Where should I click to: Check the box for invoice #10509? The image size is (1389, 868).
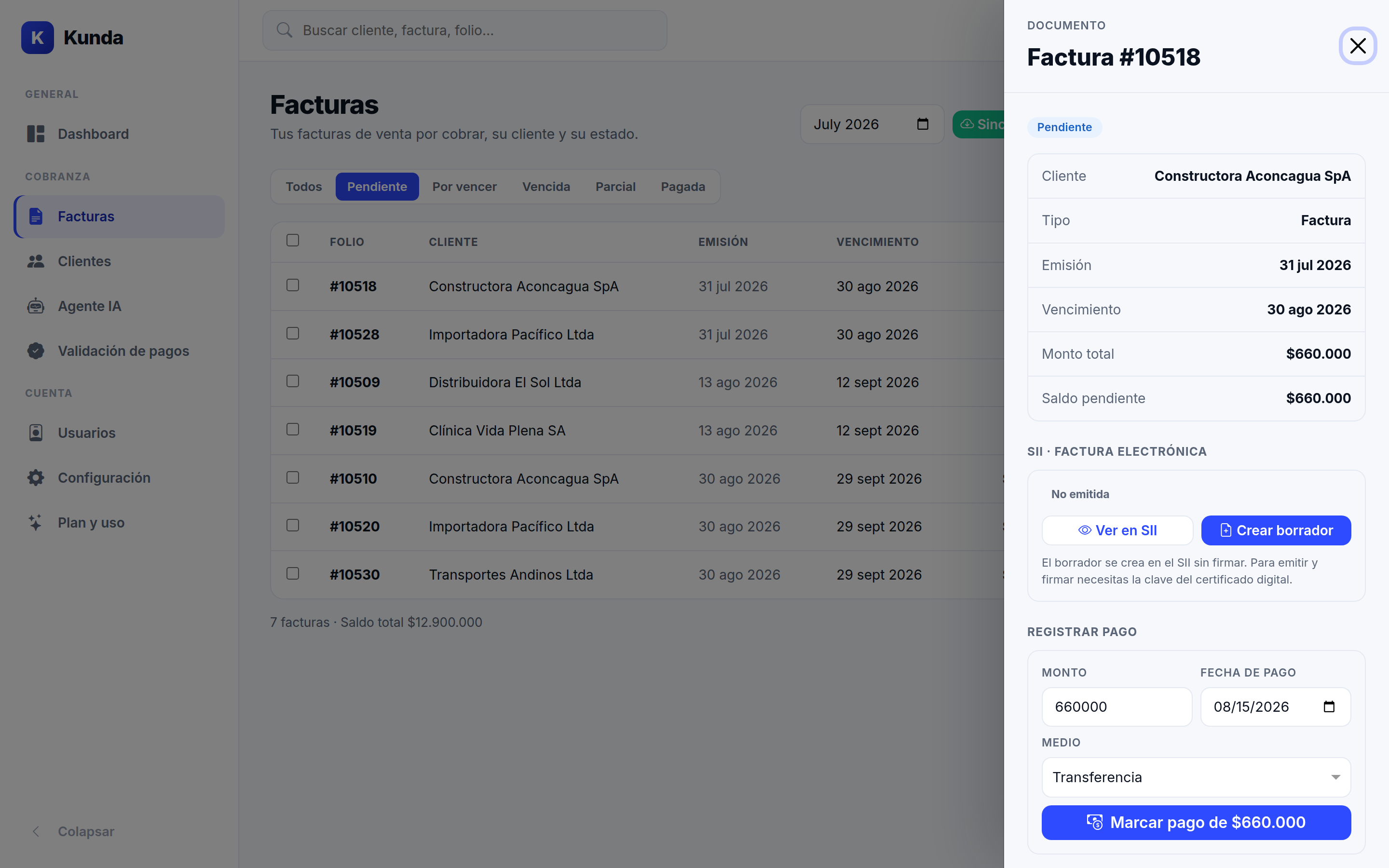pyautogui.click(x=293, y=381)
